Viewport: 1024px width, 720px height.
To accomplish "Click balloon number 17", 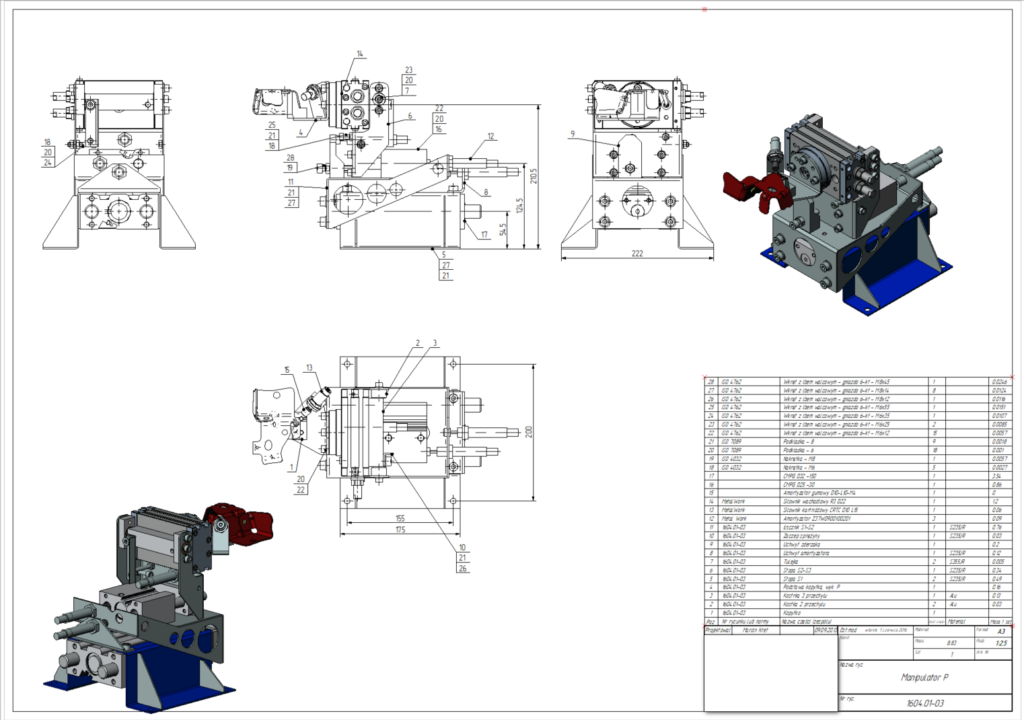I will (x=482, y=236).
